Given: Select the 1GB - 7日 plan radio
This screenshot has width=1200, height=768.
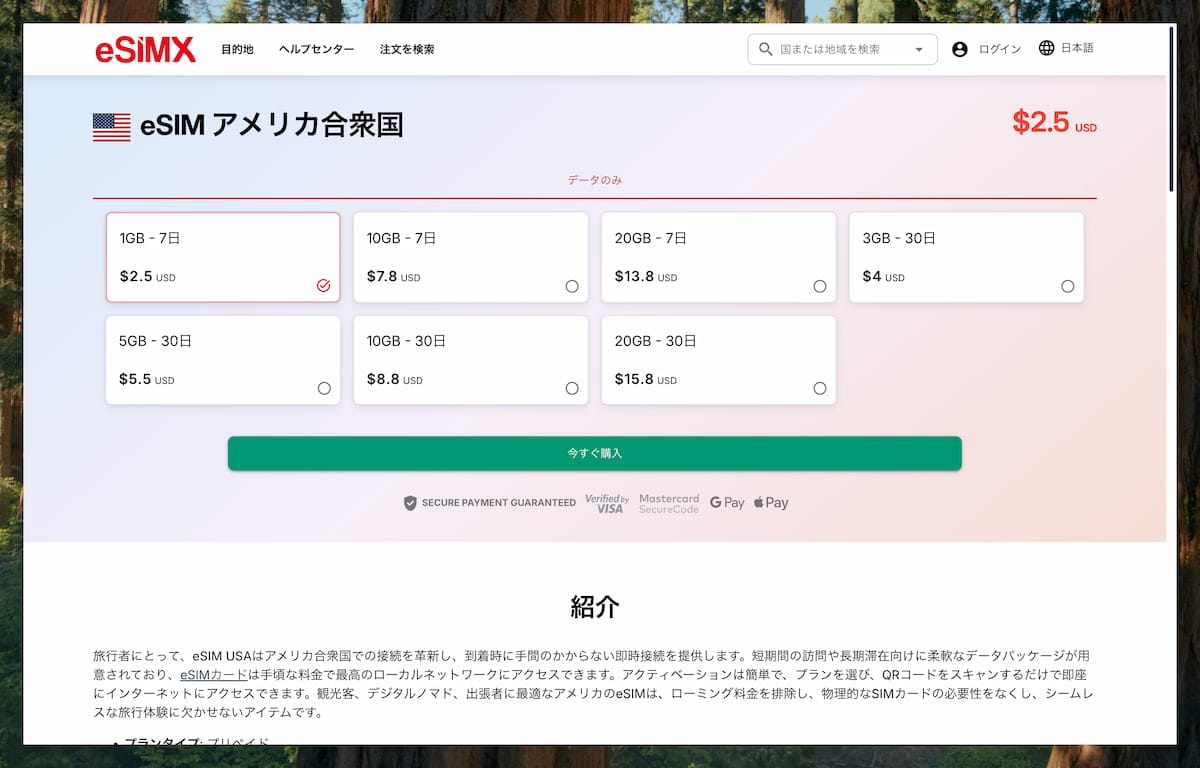Looking at the screenshot, I should pos(323,286).
